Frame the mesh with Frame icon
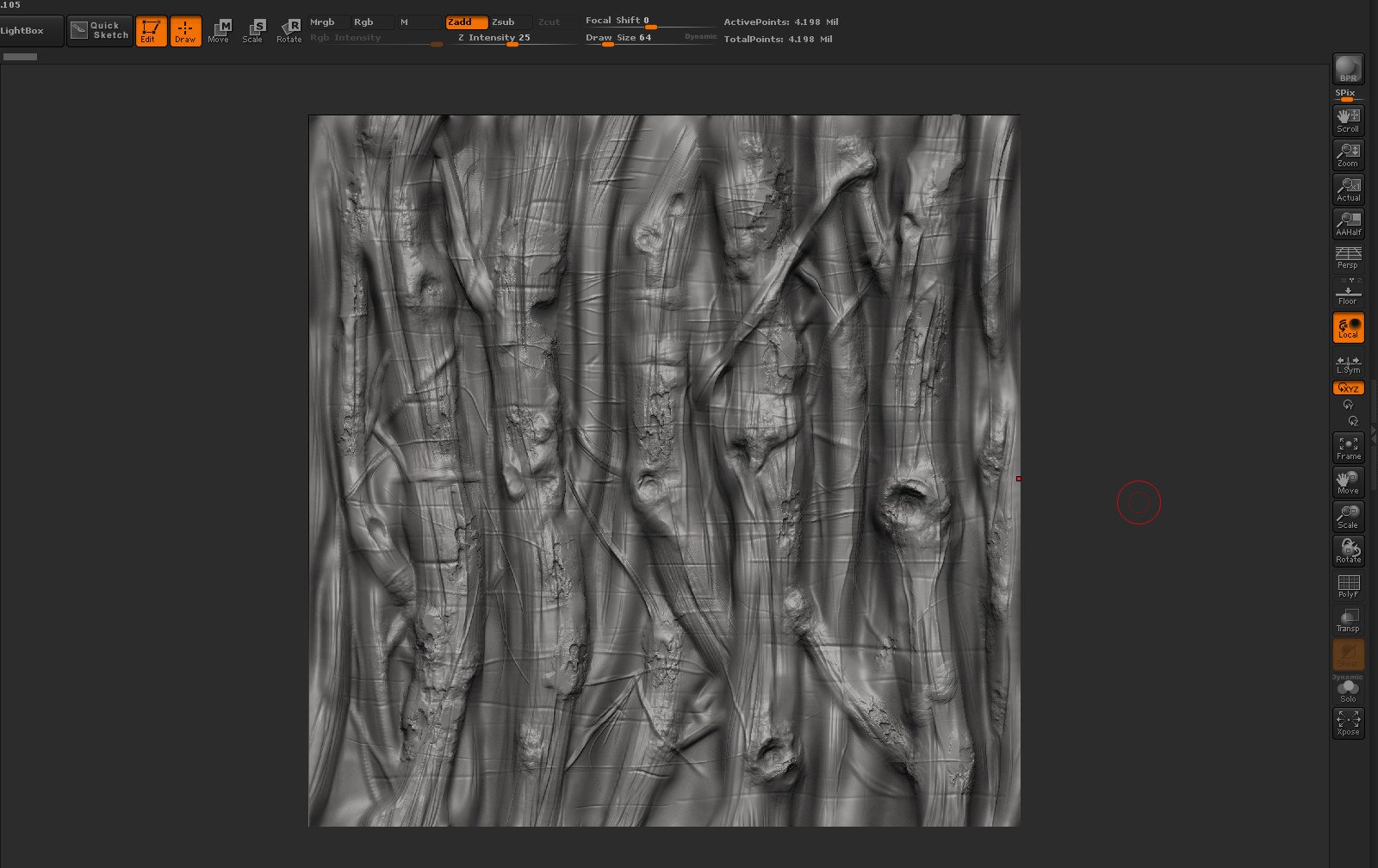The height and width of the screenshot is (868, 1378). [x=1348, y=448]
